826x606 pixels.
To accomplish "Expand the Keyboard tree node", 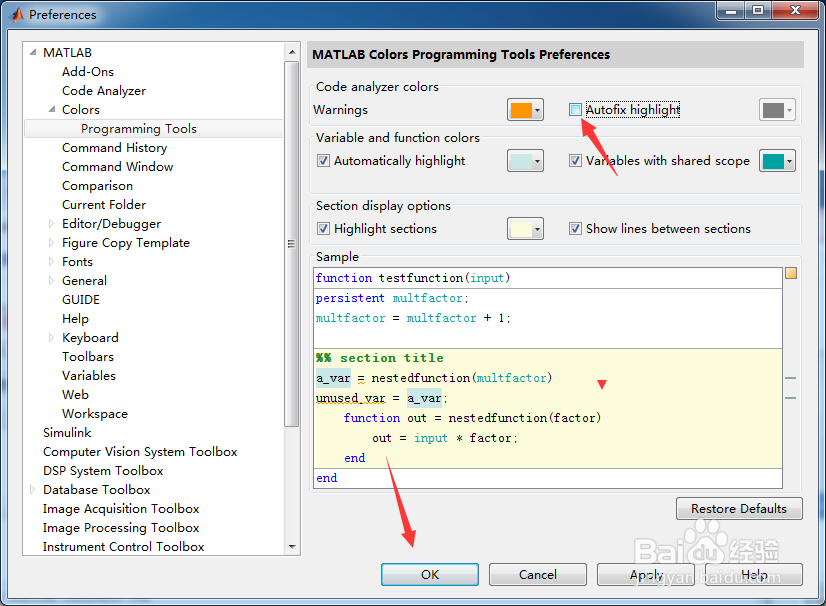I will (51, 337).
